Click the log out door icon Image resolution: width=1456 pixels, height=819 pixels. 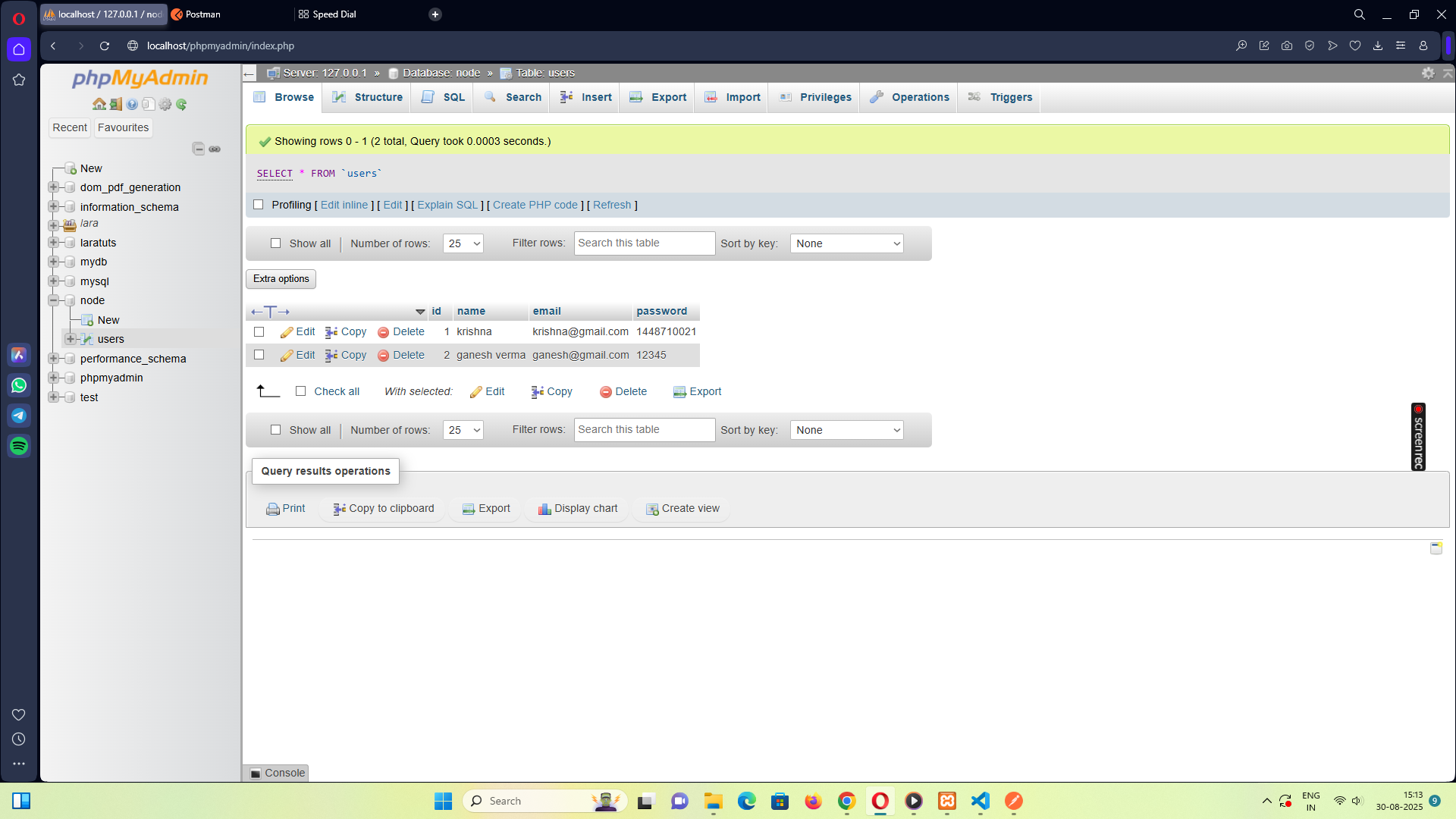[x=115, y=105]
